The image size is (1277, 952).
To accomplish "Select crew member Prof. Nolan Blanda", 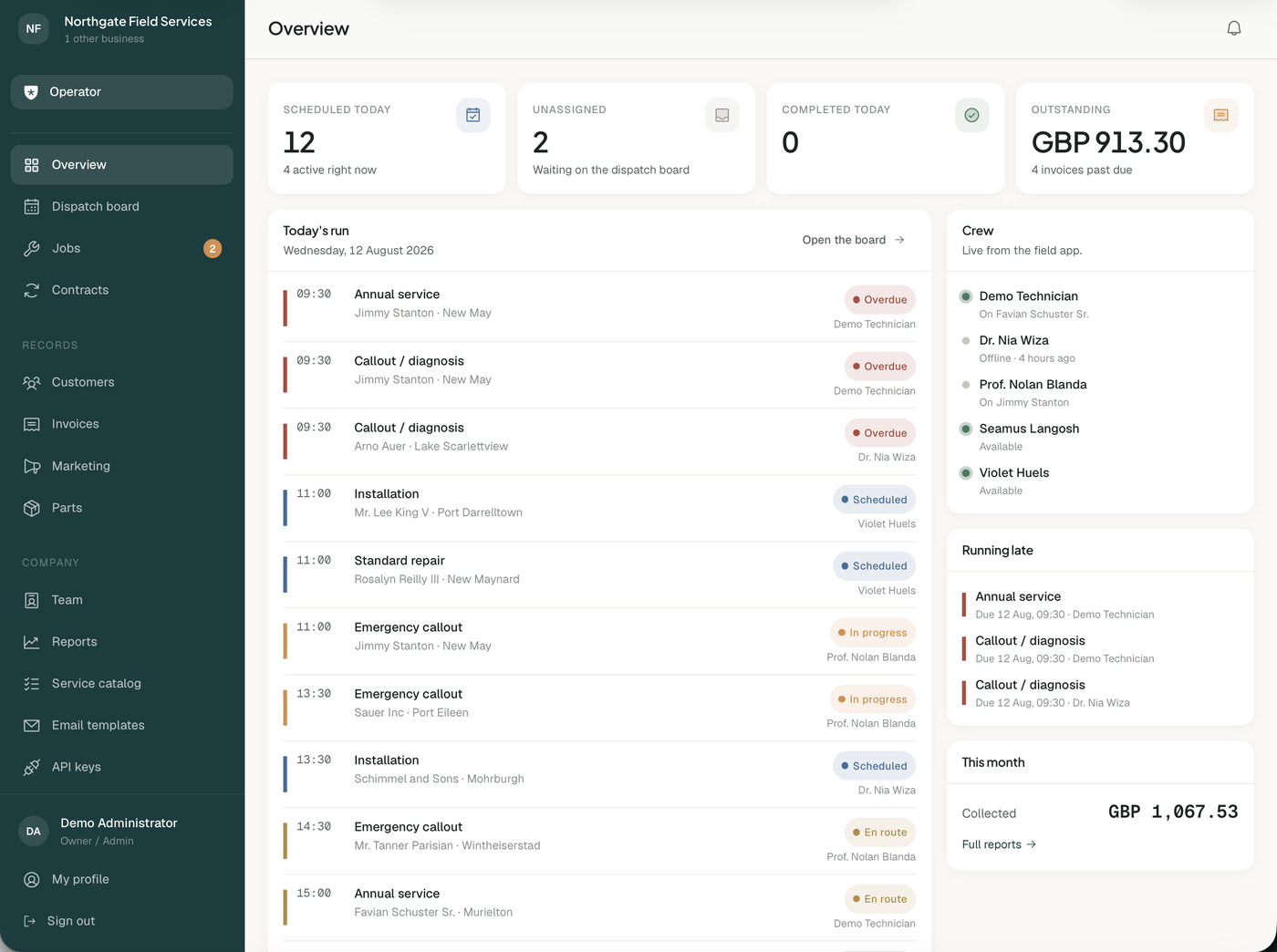I will (x=1100, y=393).
